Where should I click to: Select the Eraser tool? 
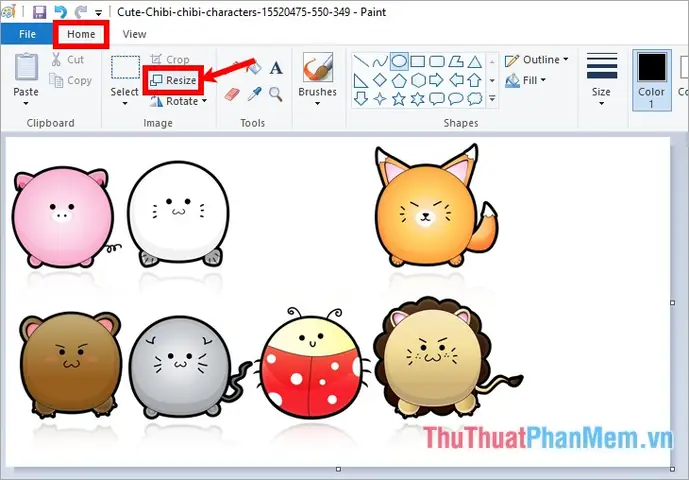[x=232, y=94]
